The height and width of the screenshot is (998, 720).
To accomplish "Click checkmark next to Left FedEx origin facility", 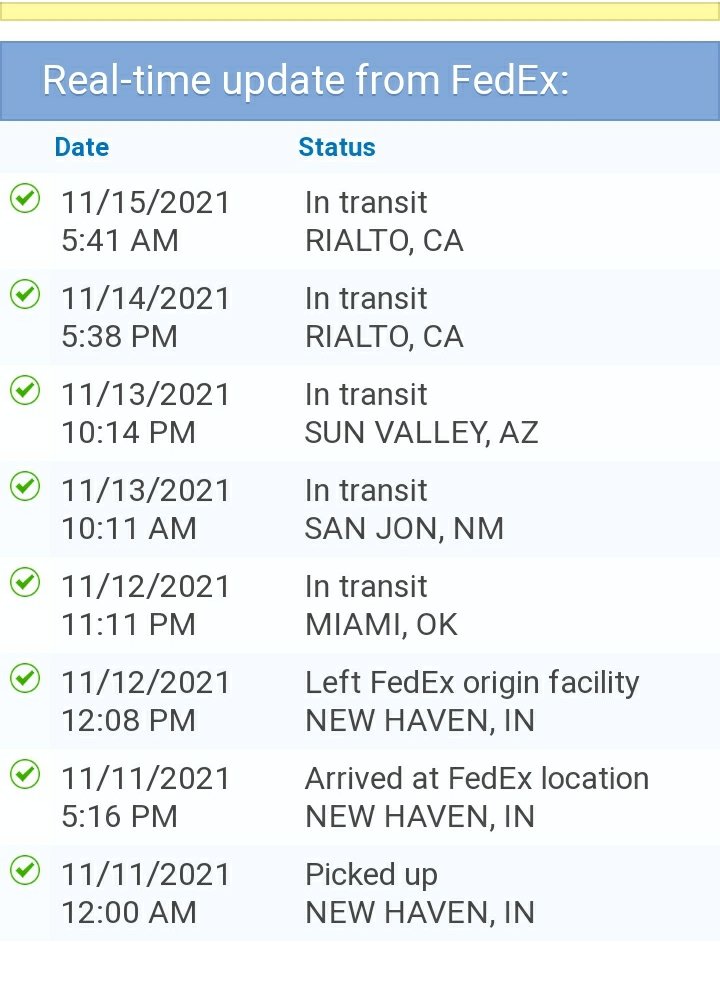I will pos(25,678).
